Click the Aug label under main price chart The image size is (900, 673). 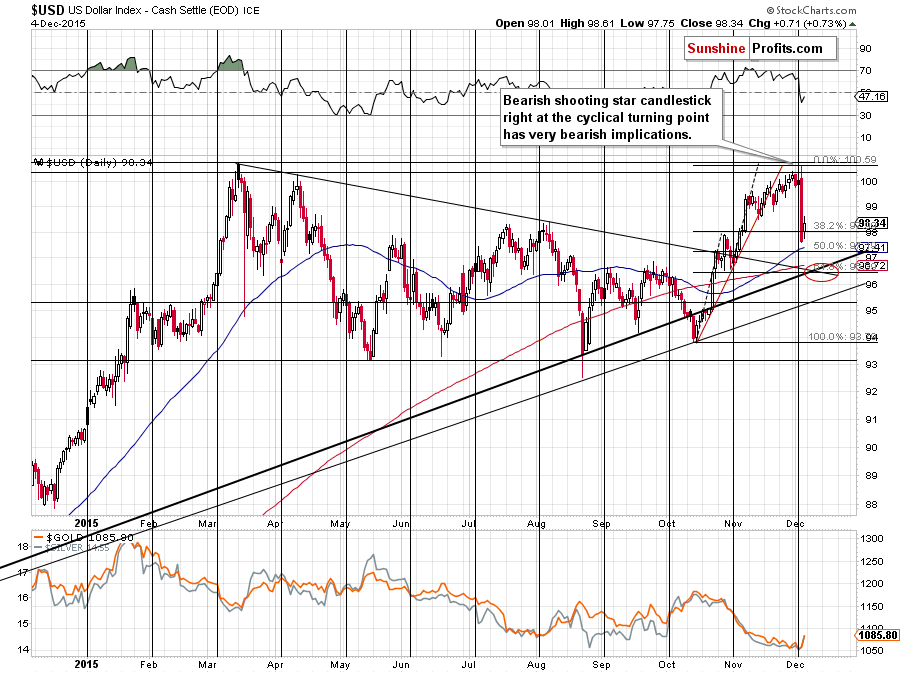536,523
